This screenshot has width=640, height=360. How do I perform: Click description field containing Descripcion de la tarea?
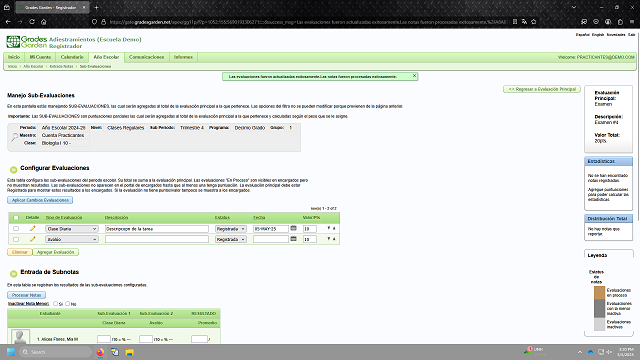[x=157, y=229]
